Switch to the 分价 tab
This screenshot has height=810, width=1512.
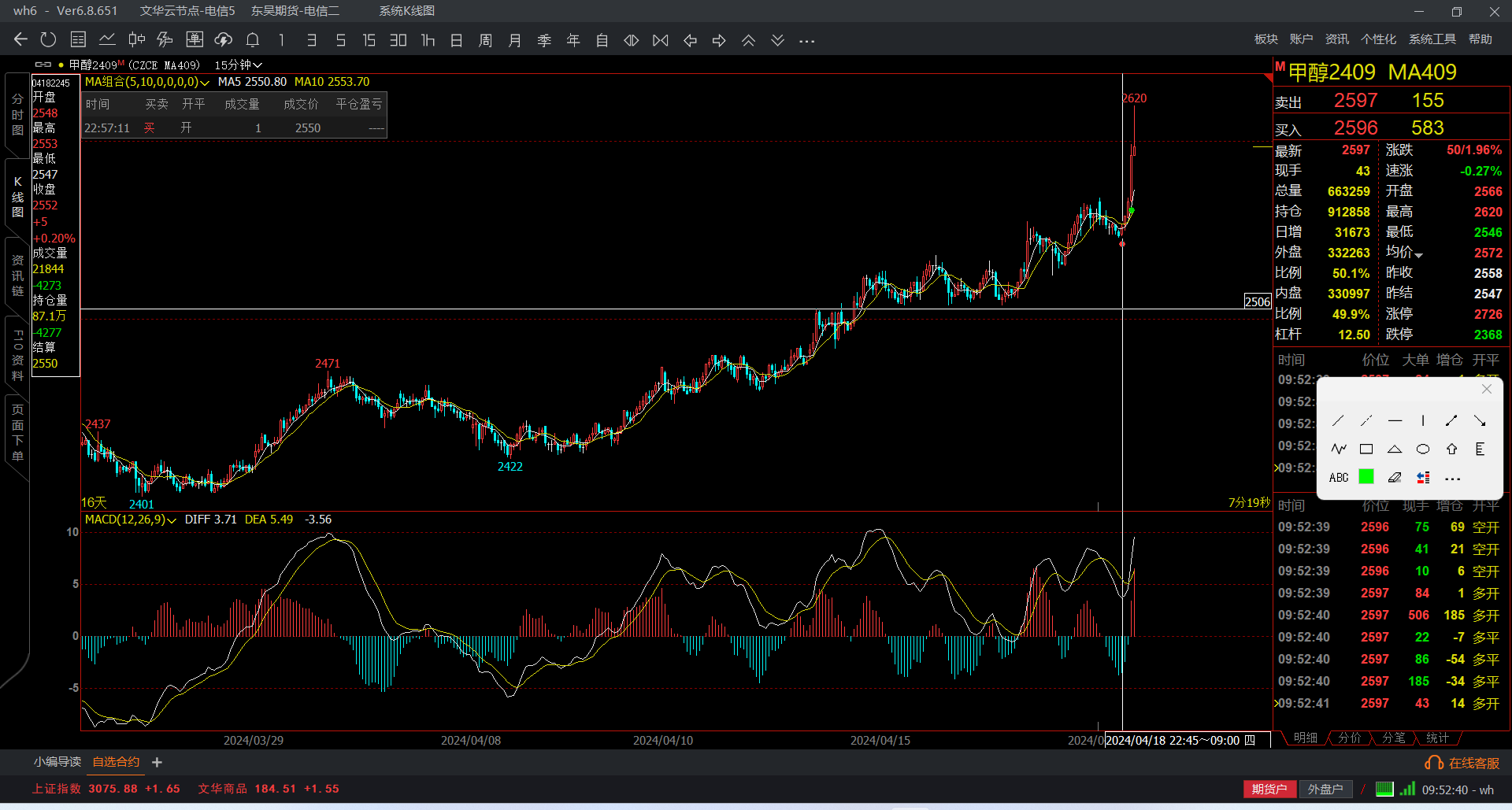[x=1350, y=738]
